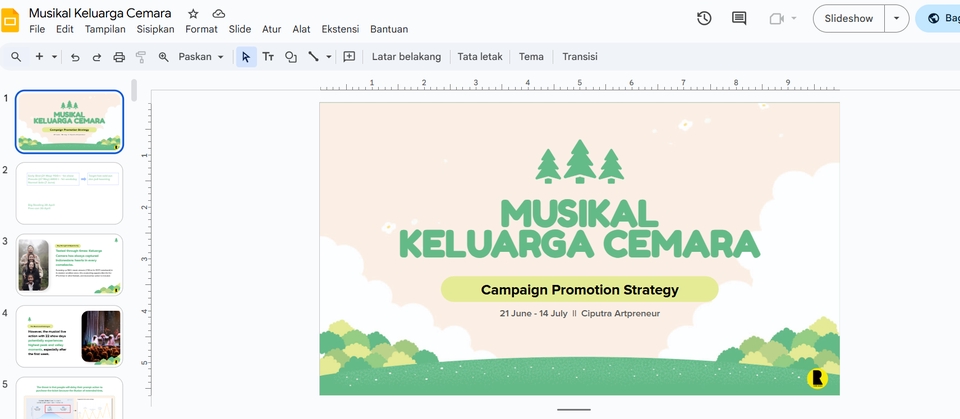
Task: Click the filmstrip vertical scrollbar
Action: tap(134, 92)
